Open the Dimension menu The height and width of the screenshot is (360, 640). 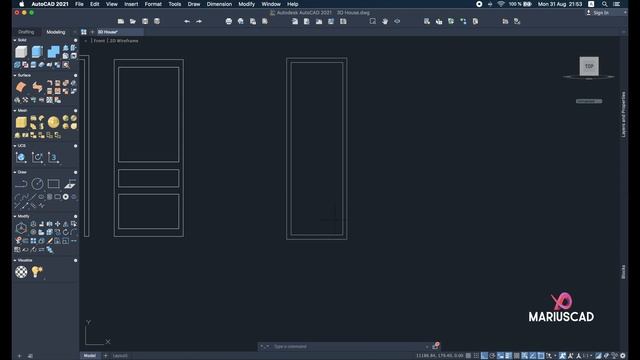point(219,4)
